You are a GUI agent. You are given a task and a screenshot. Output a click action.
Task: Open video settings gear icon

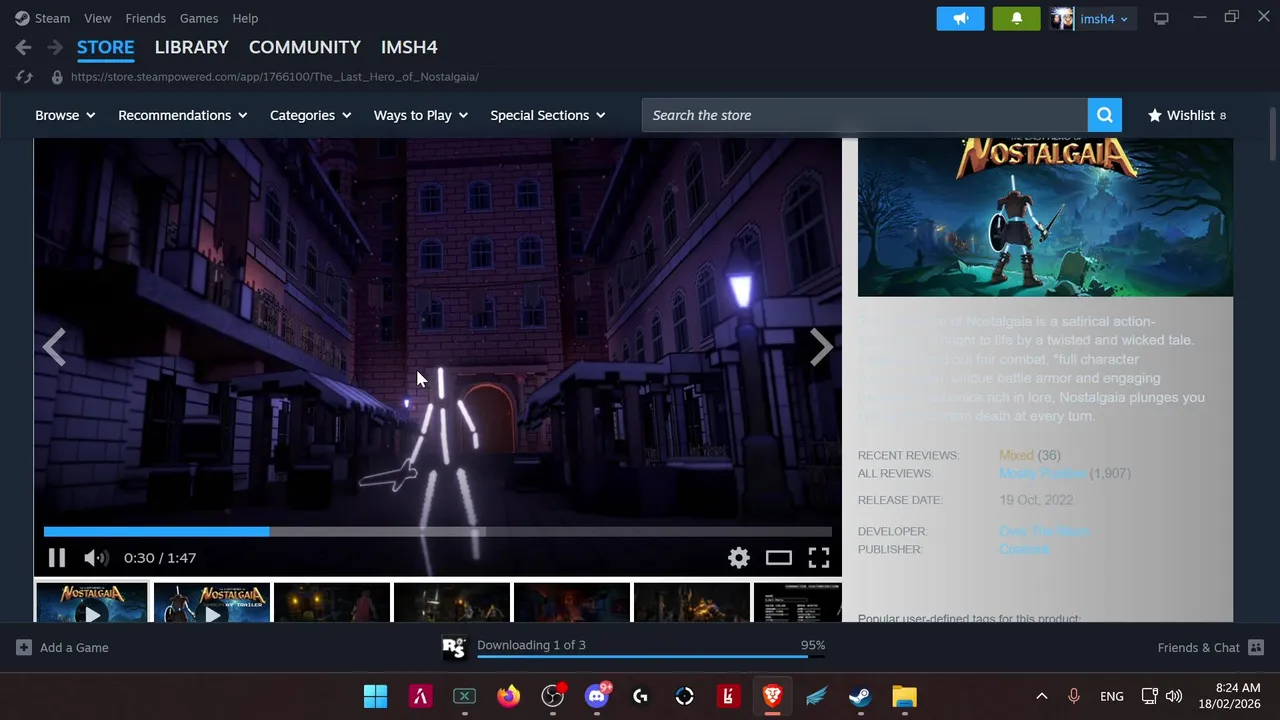pyautogui.click(x=739, y=558)
